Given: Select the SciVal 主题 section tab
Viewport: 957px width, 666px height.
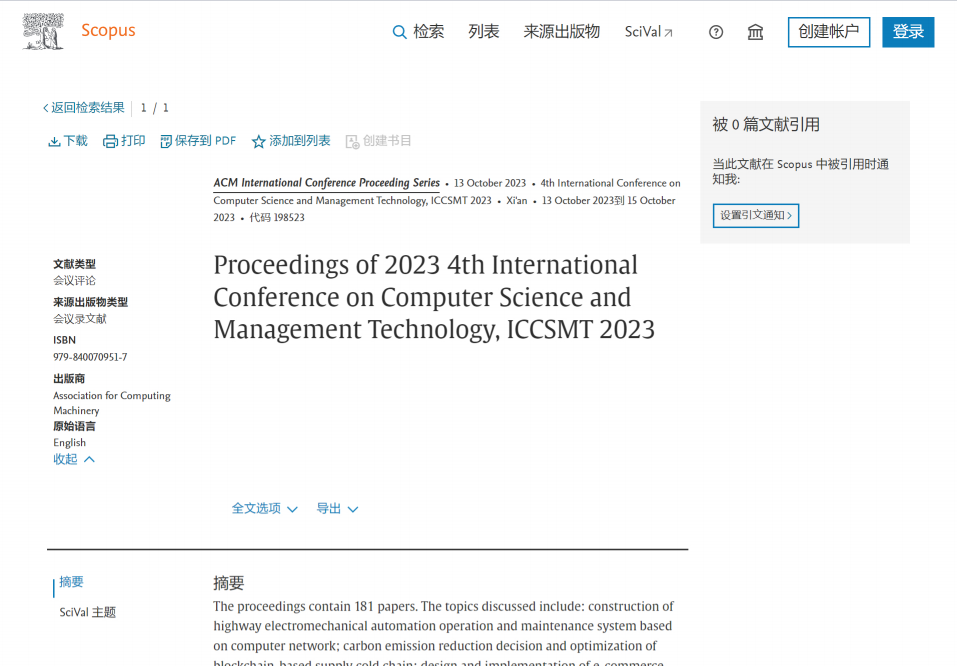Looking at the screenshot, I should (87, 612).
